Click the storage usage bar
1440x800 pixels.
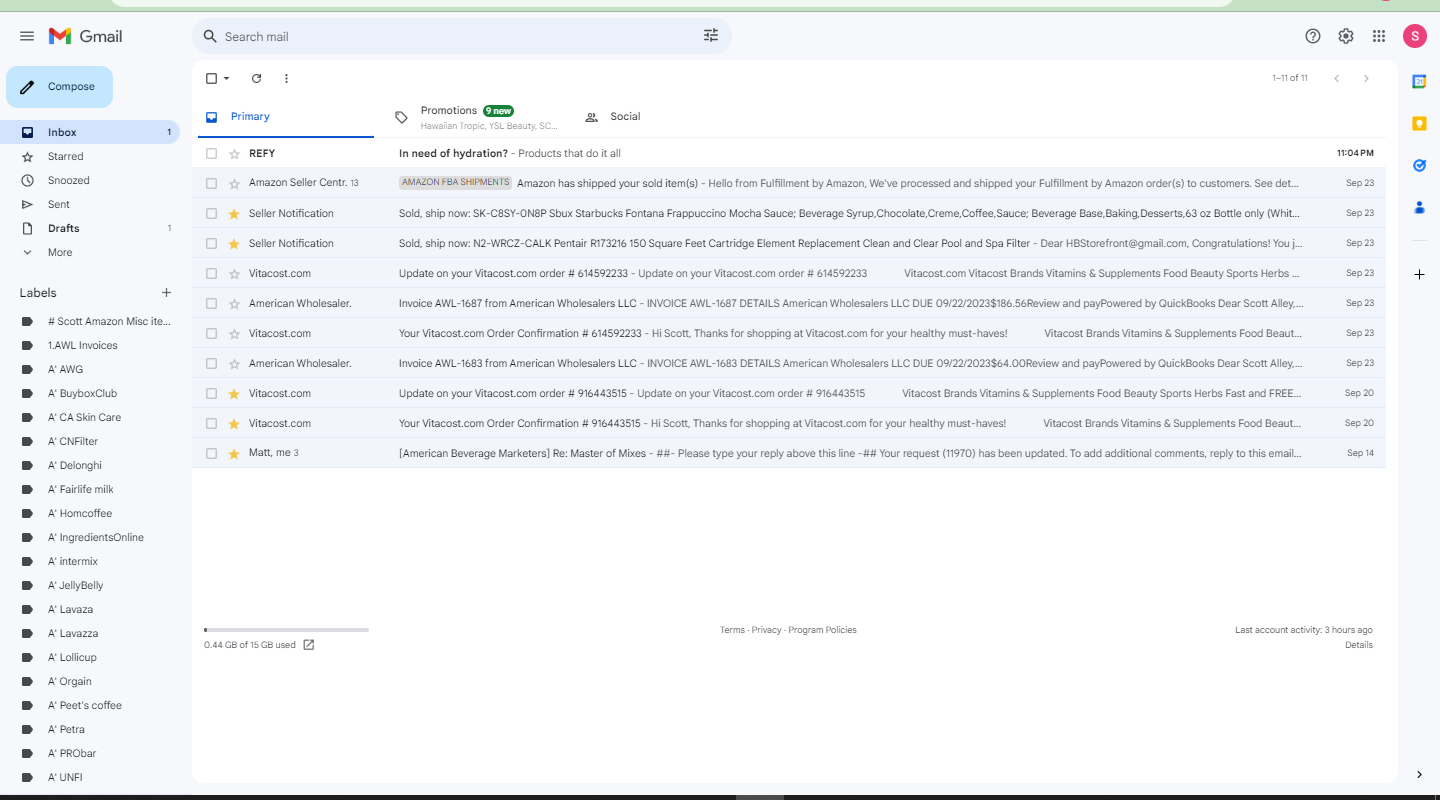(x=286, y=630)
